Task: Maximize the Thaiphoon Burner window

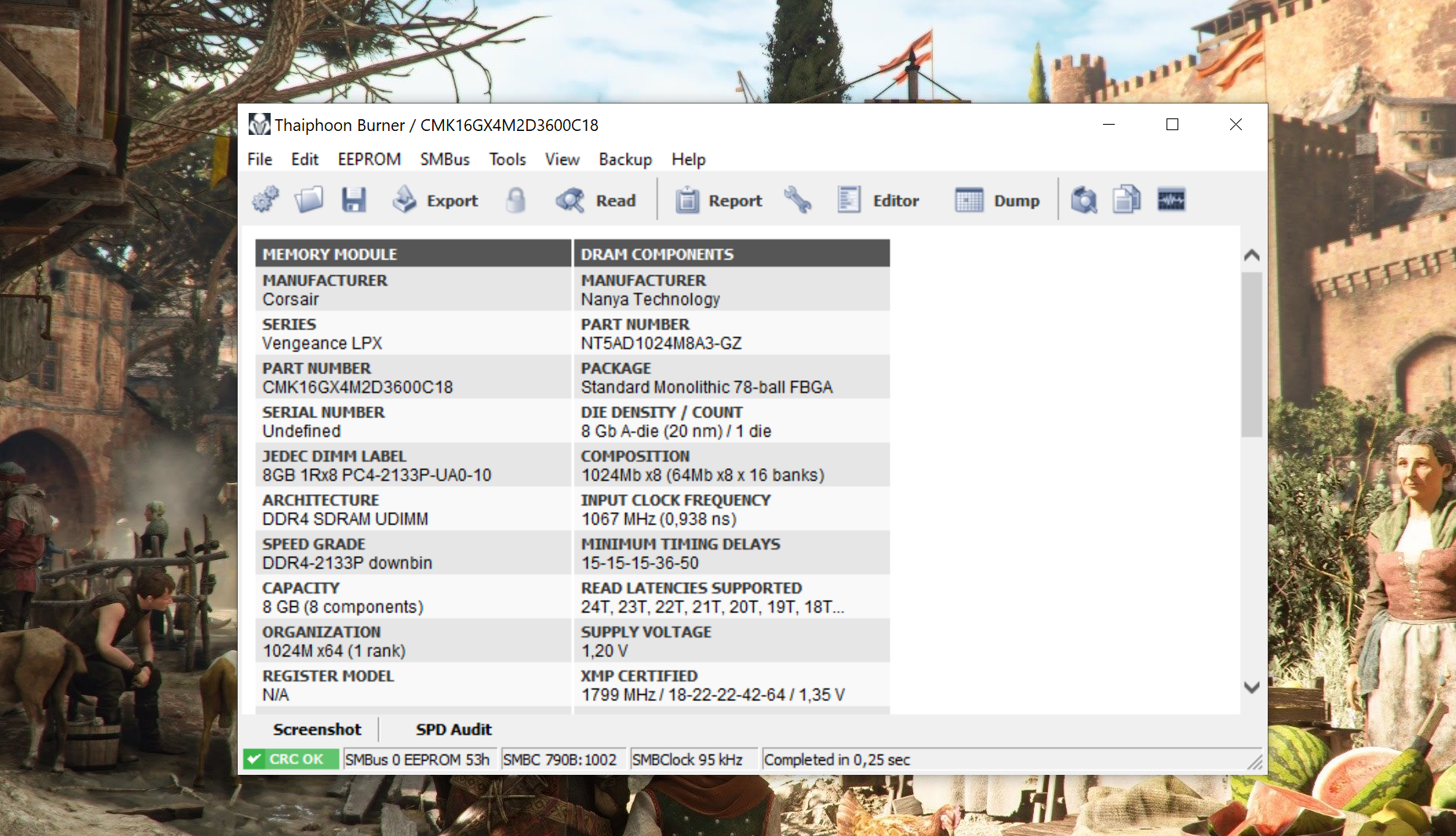Action: point(1172,125)
